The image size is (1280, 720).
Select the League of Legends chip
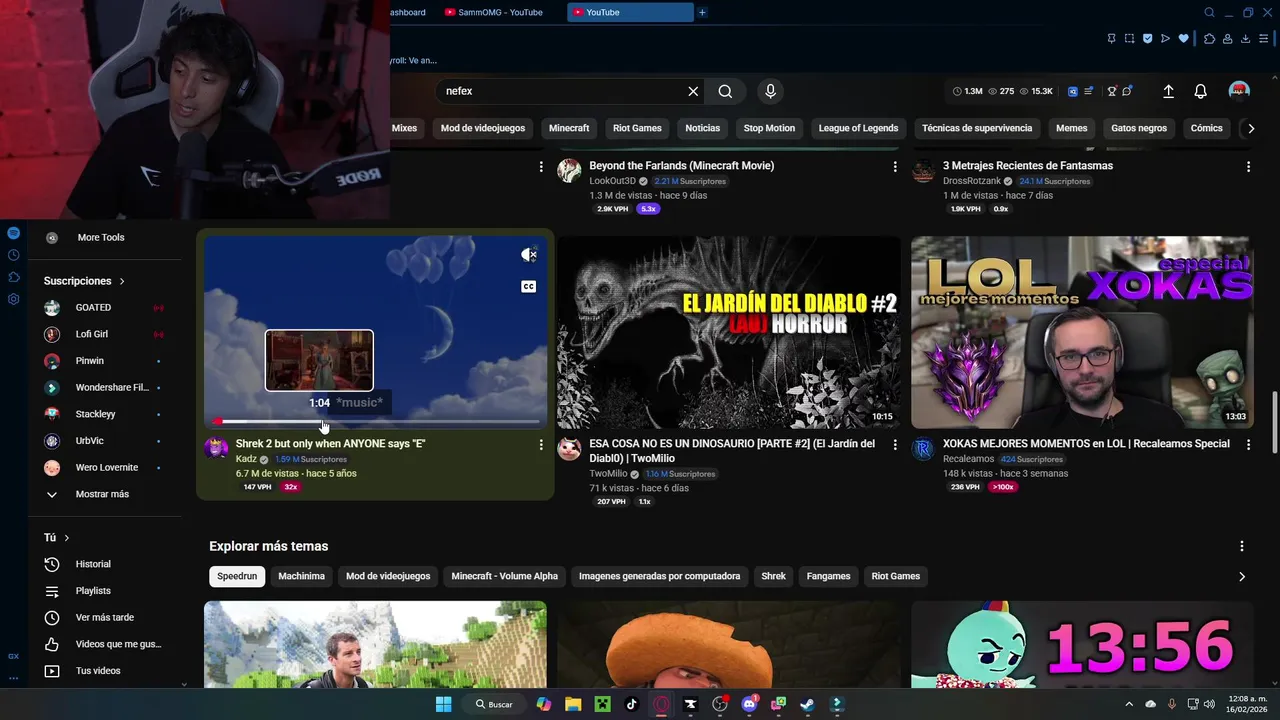858,128
